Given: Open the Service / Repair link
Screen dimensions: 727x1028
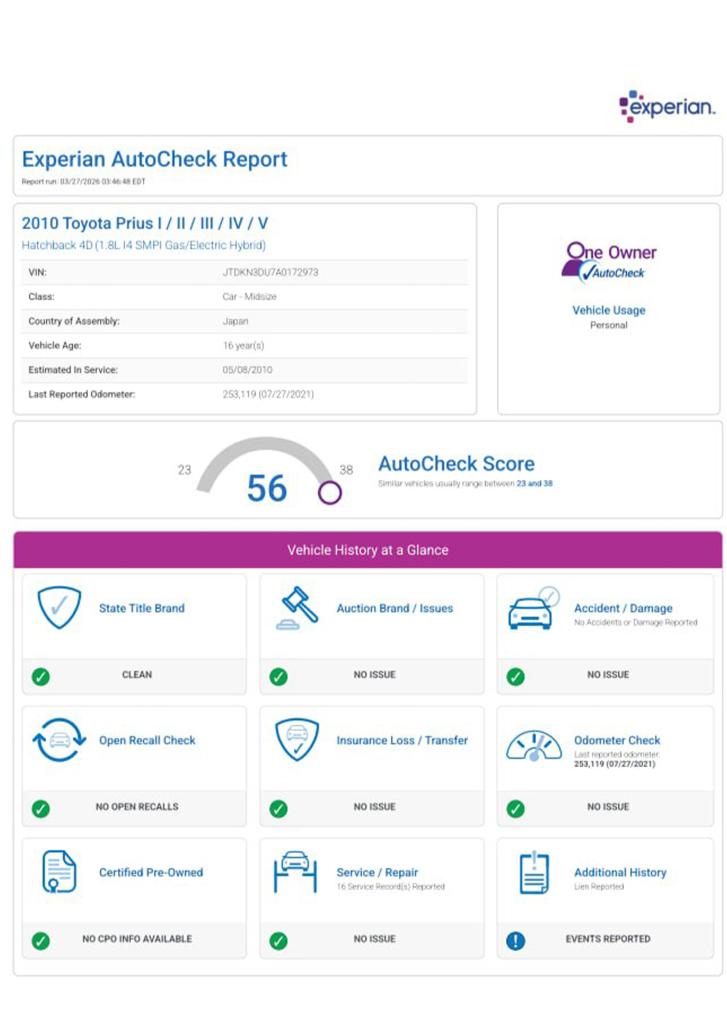Looking at the screenshot, I should point(377,872).
